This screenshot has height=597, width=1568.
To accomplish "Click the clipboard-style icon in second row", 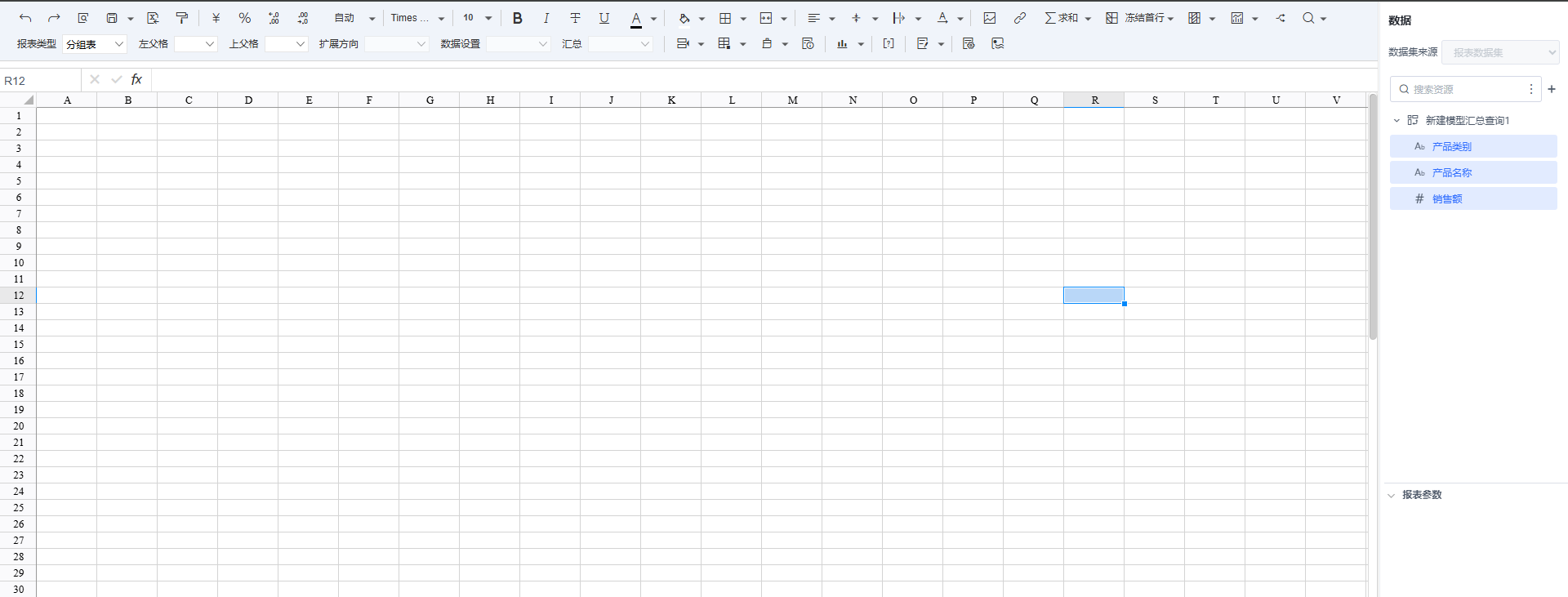I will click(x=767, y=44).
